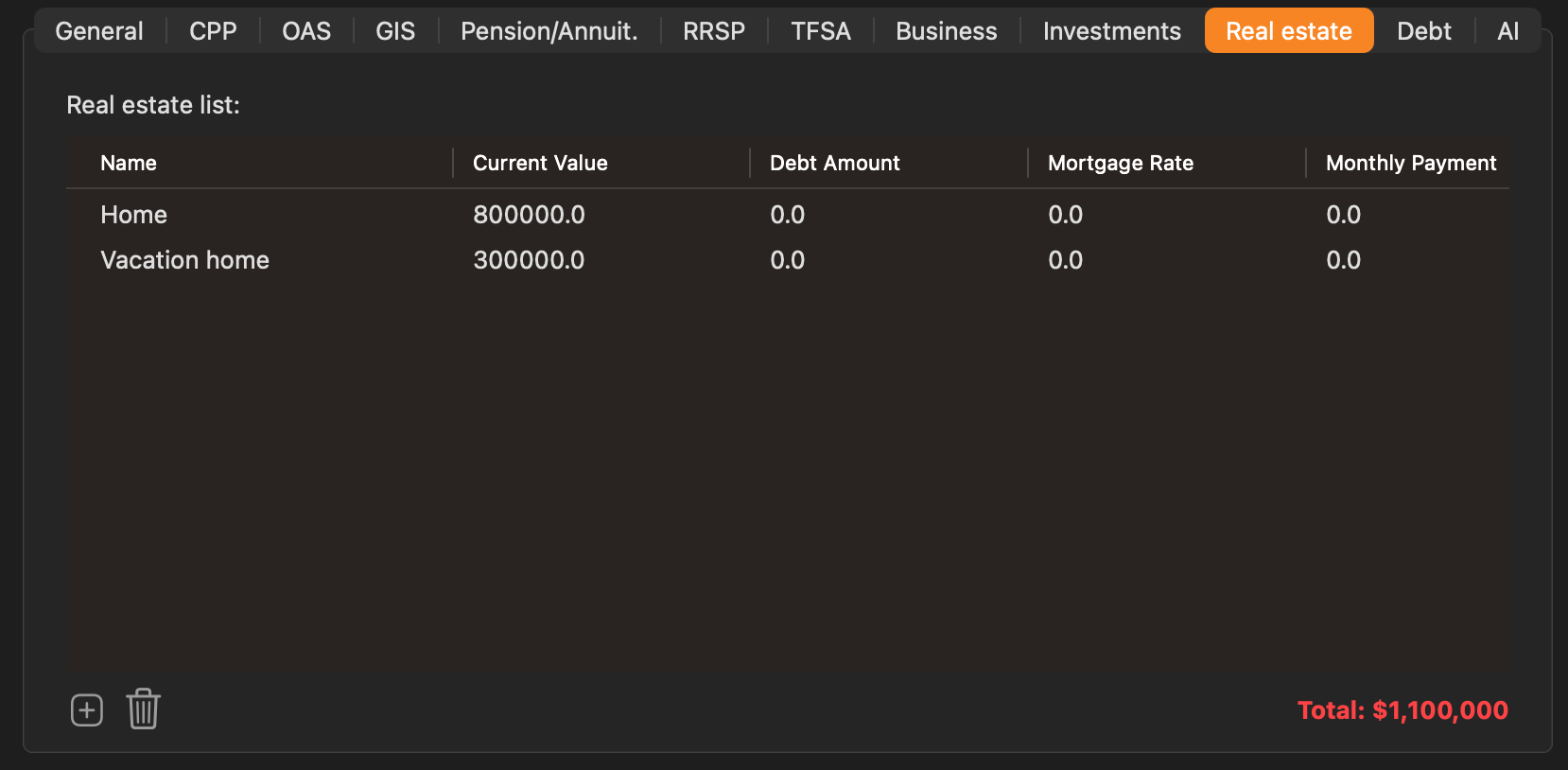Viewport: 1568px width, 770px height.
Task: Switch to the General tab
Action: coord(99,31)
